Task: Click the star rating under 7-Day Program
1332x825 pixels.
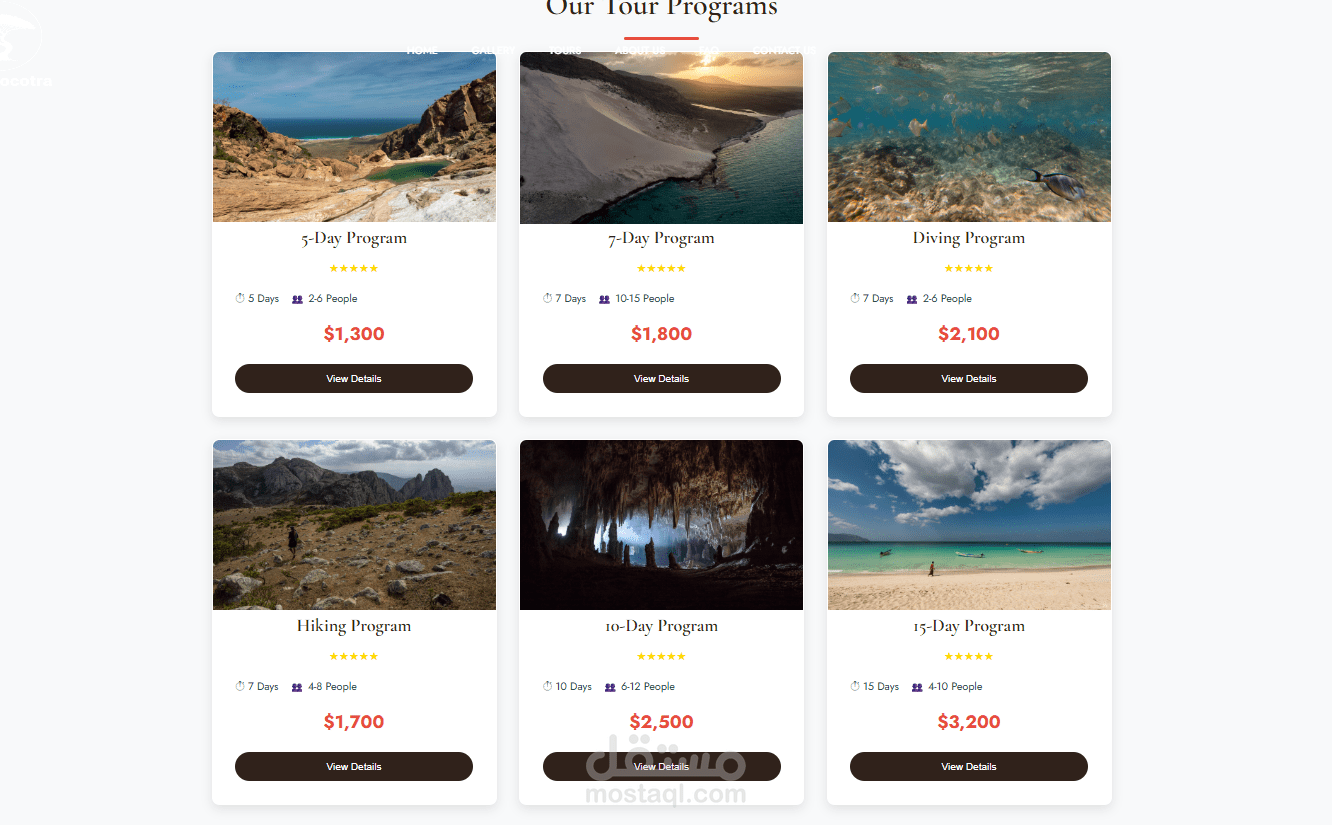Action: pos(661,268)
